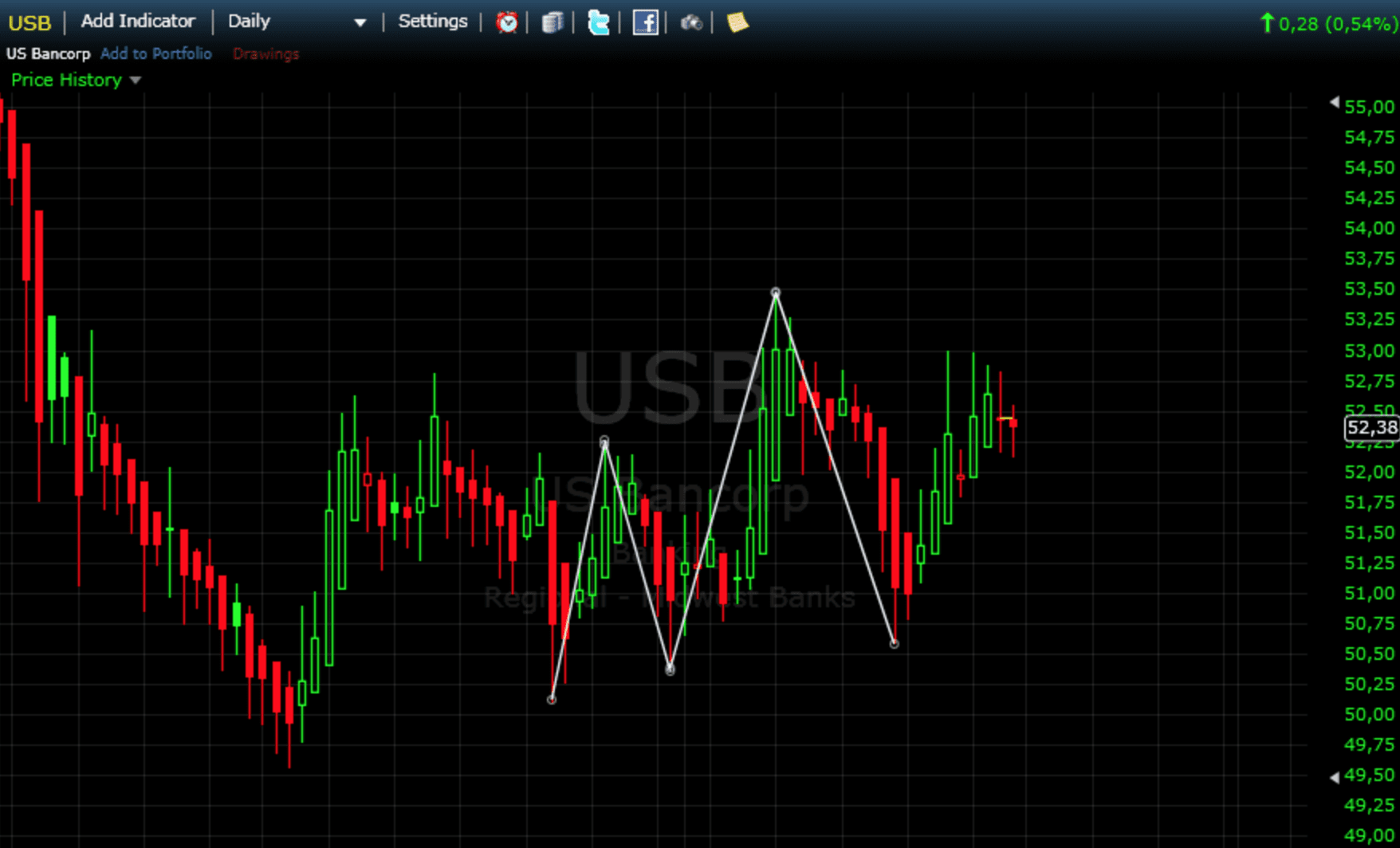Click the USB ticker symbol
The width and height of the screenshot is (1400, 848).
tap(29, 22)
